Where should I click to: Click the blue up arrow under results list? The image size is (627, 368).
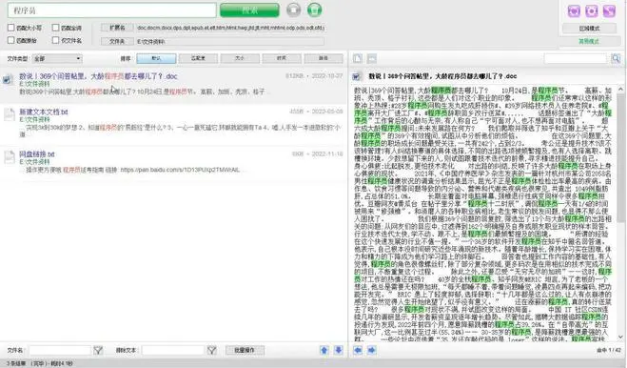[324, 350]
